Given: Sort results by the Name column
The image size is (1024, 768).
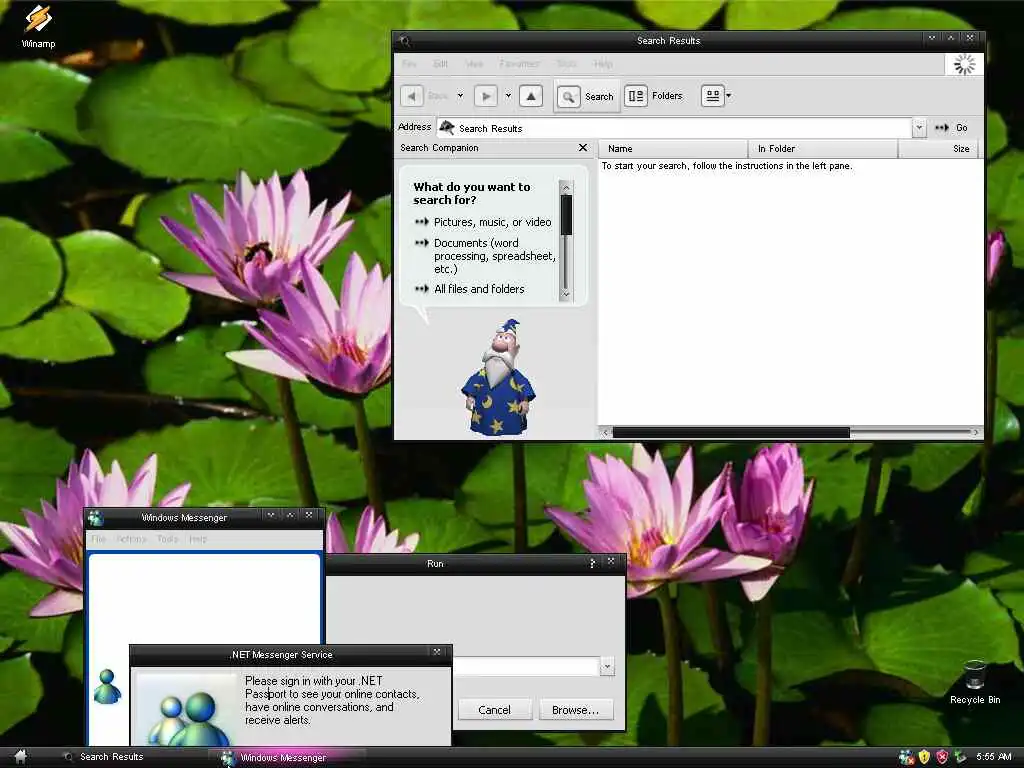Looking at the screenshot, I should point(673,149).
